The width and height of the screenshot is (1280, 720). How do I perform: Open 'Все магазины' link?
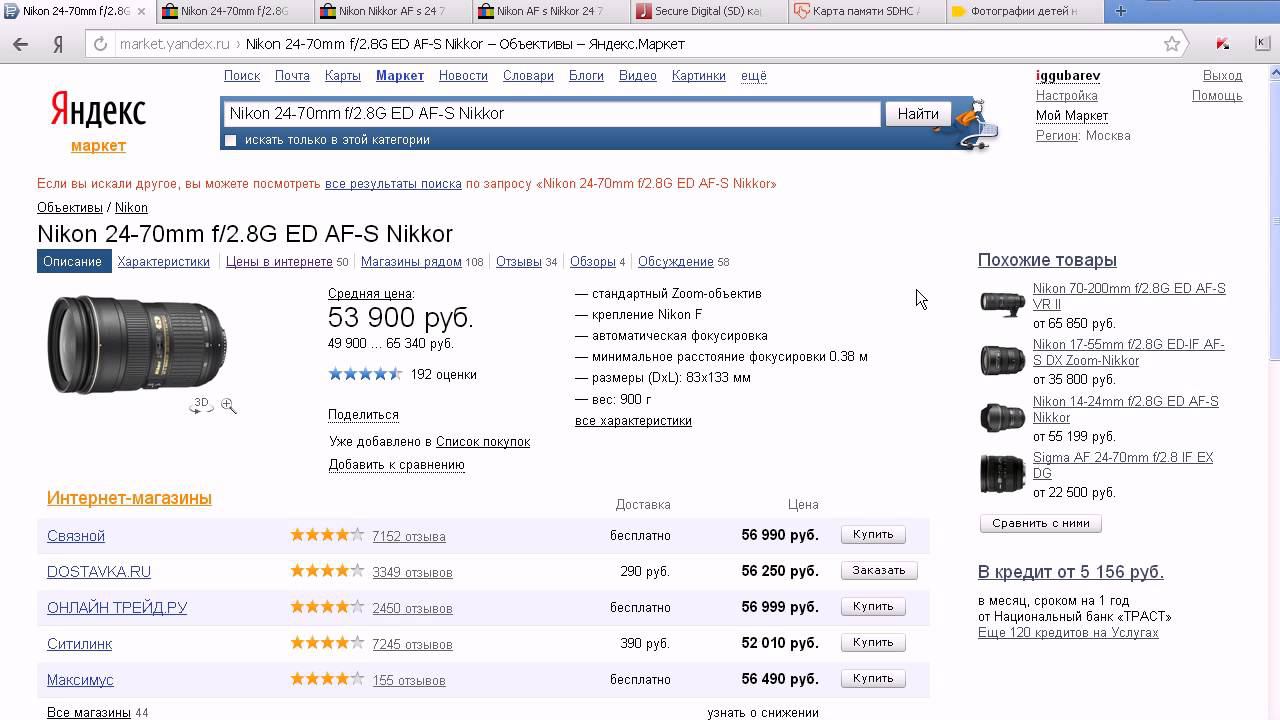pos(89,713)
